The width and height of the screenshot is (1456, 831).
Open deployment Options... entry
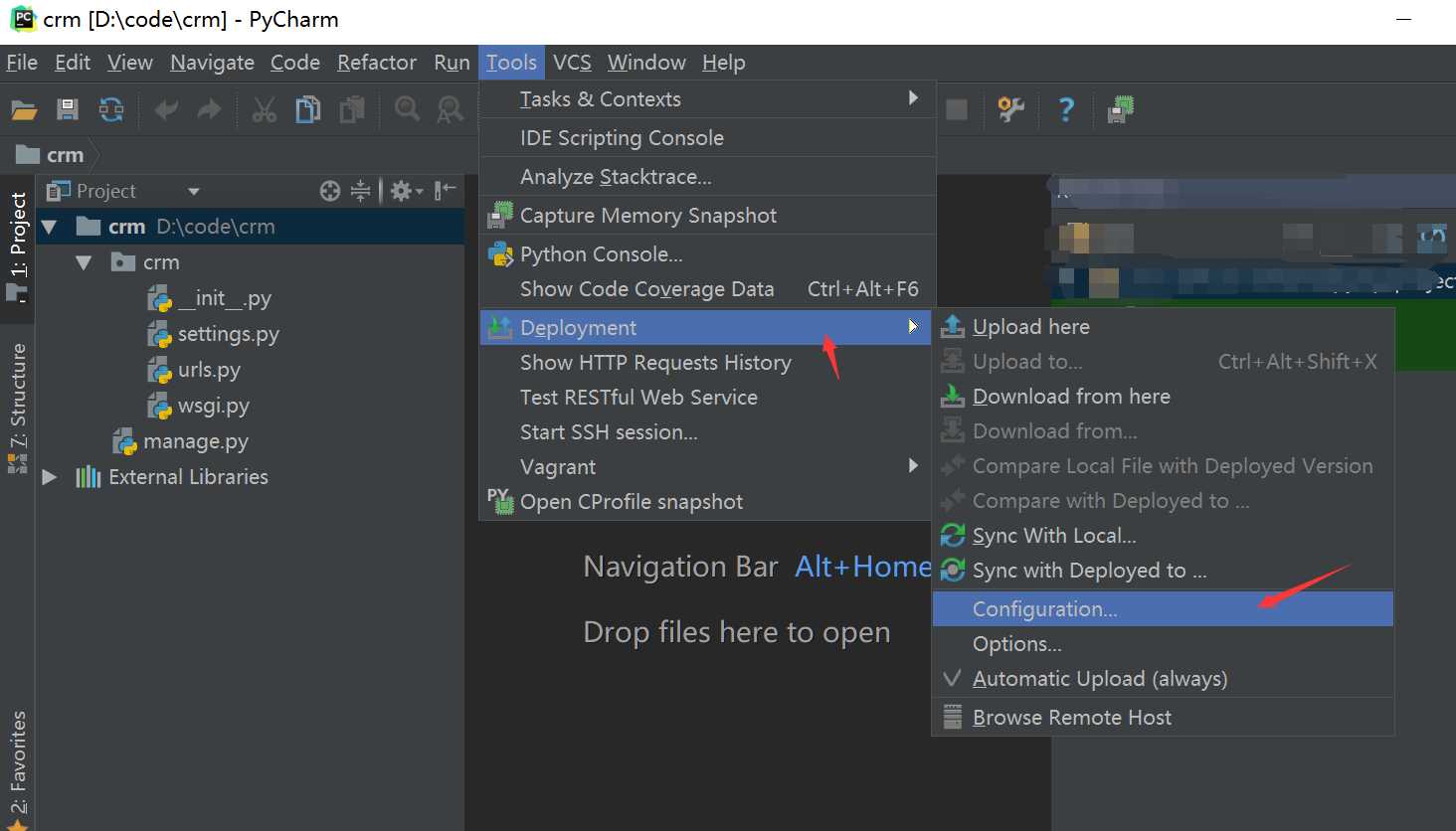point(1163,644)
